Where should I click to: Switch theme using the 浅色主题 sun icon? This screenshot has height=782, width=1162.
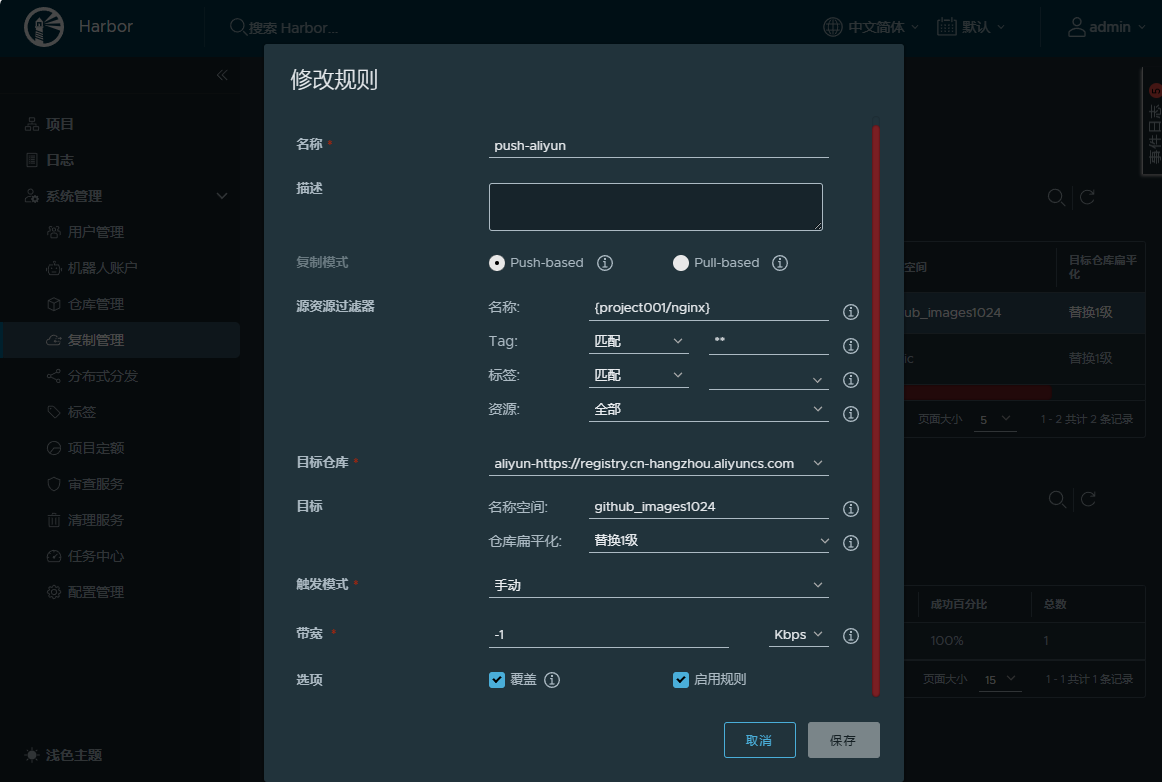32,755
